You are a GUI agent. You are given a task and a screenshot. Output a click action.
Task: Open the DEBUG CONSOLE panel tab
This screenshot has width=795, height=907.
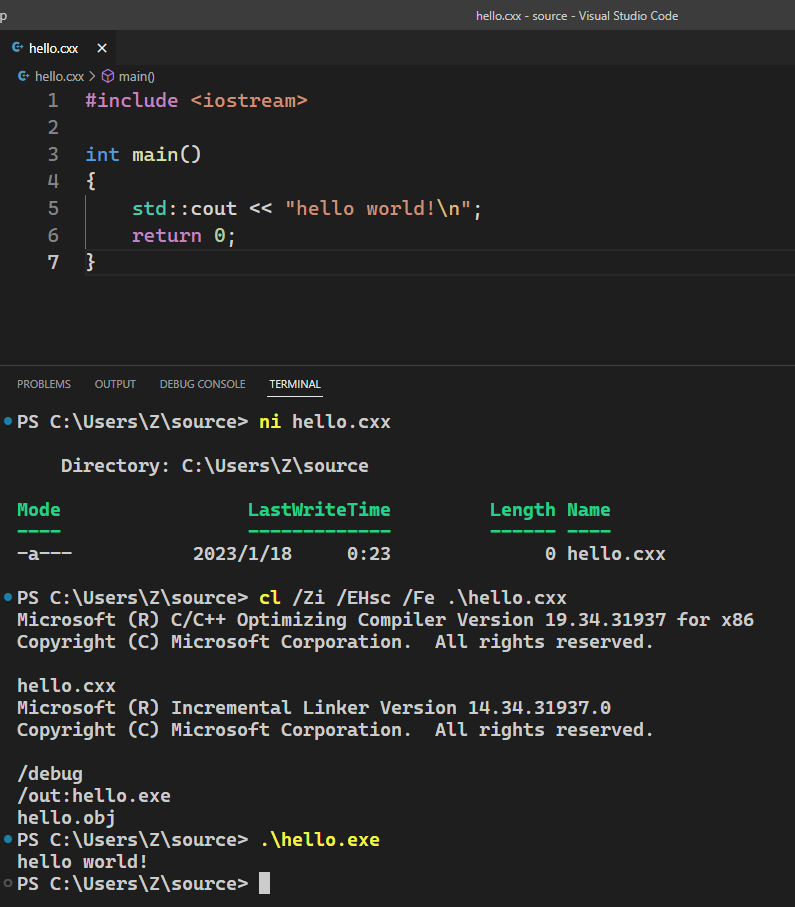click(x=202, y=384)
